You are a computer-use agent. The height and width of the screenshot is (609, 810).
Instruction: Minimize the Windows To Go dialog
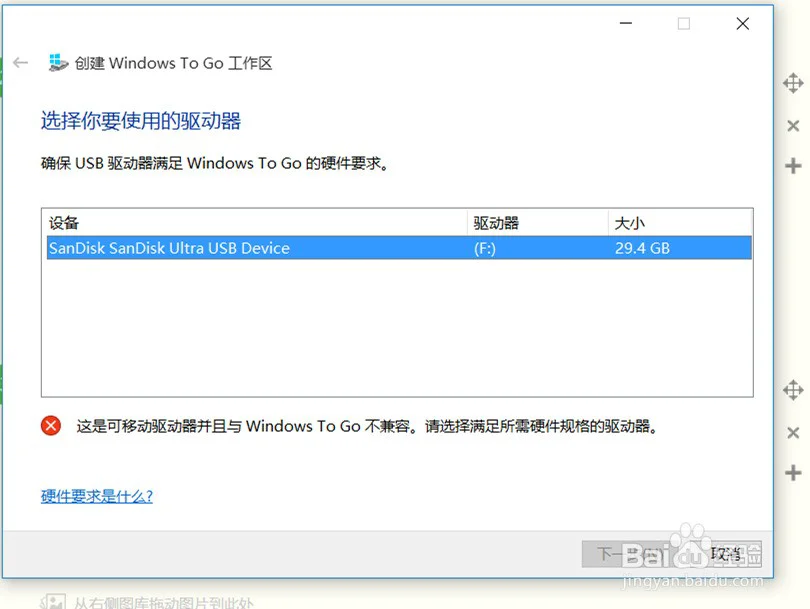pos(626,23)
